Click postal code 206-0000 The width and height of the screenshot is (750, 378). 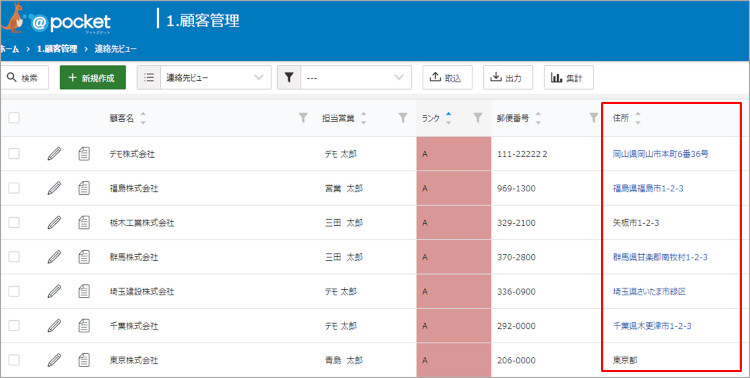[x=516, y=360]
